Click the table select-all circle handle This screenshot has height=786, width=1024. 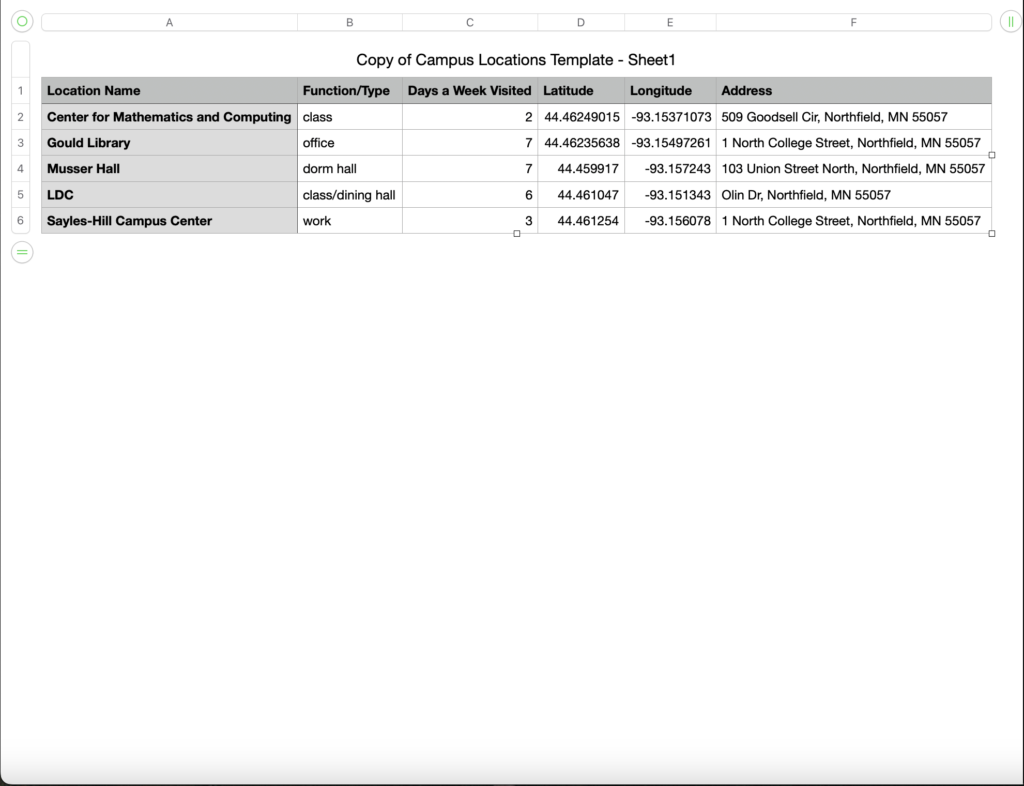(x=22, y=22)
